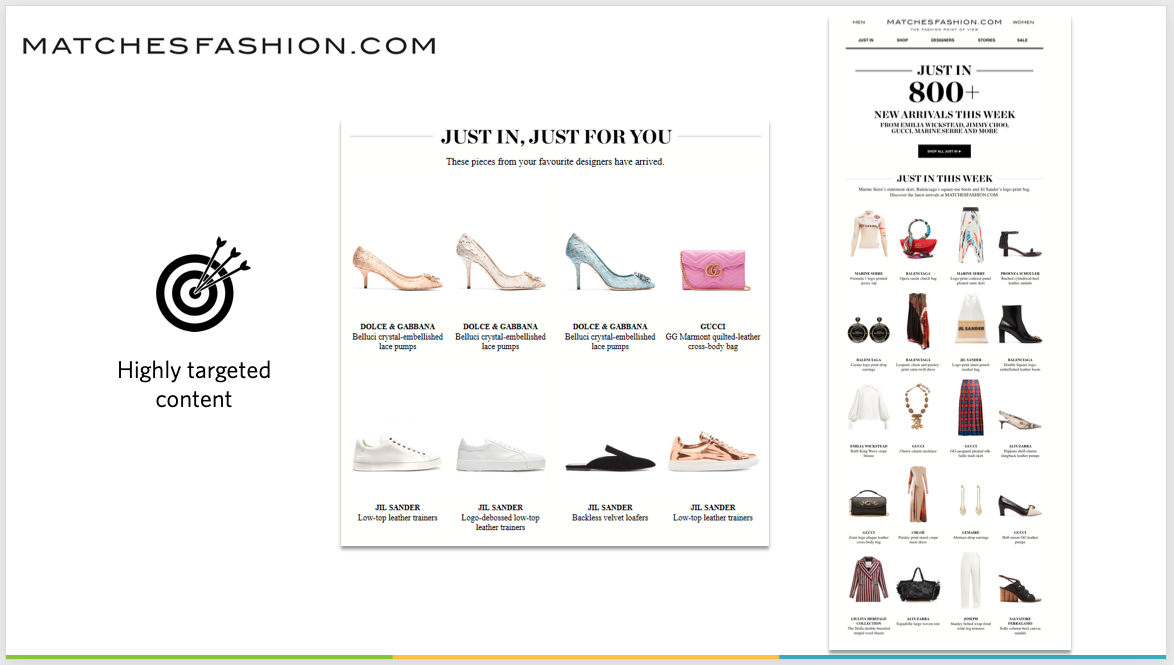Open the striped double-breasted wool blazer image
Viewport: 1174px width, 665px height.
point(869,579)
